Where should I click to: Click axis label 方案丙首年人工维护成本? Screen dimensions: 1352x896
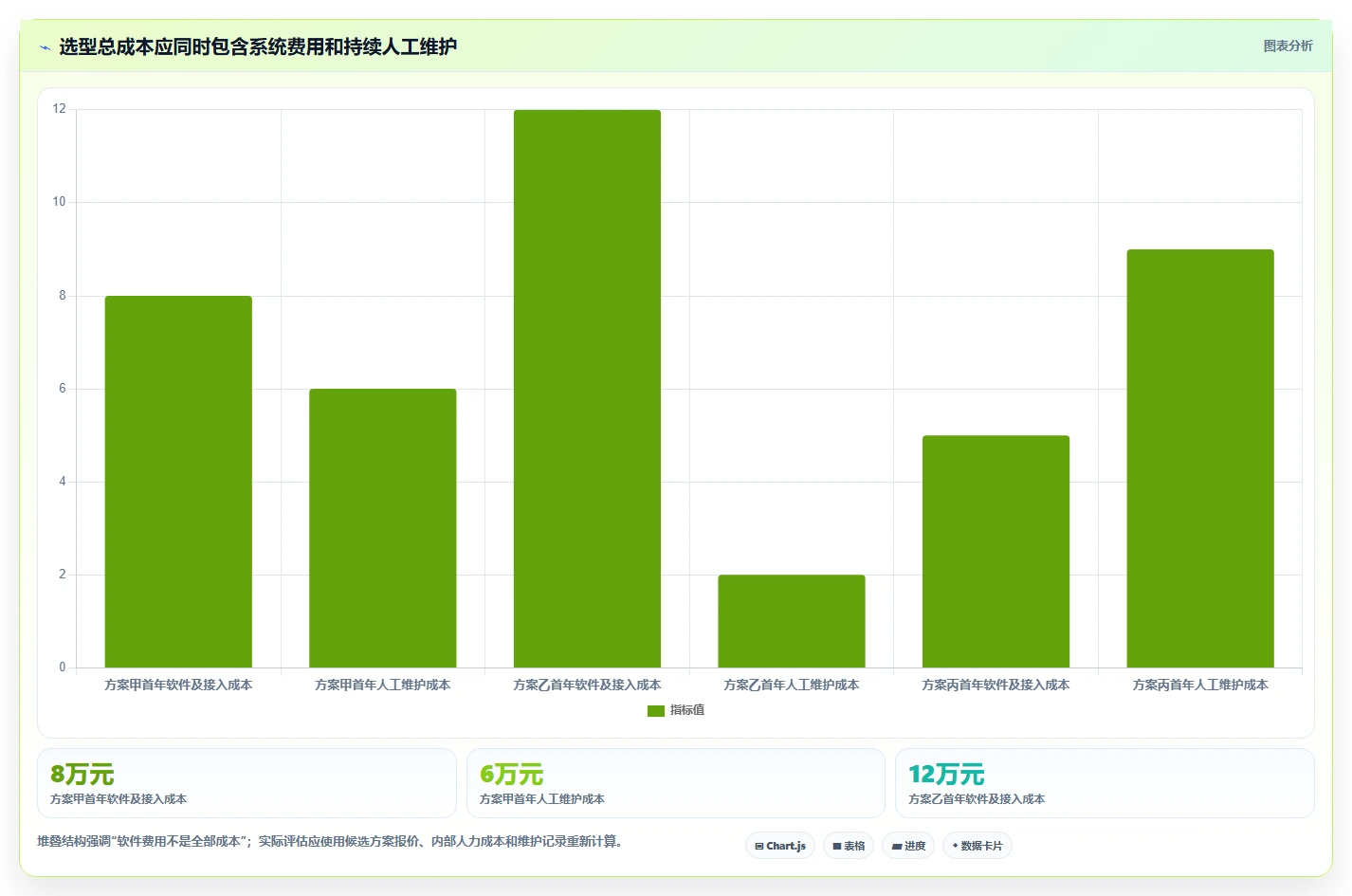click(1200, 685)
